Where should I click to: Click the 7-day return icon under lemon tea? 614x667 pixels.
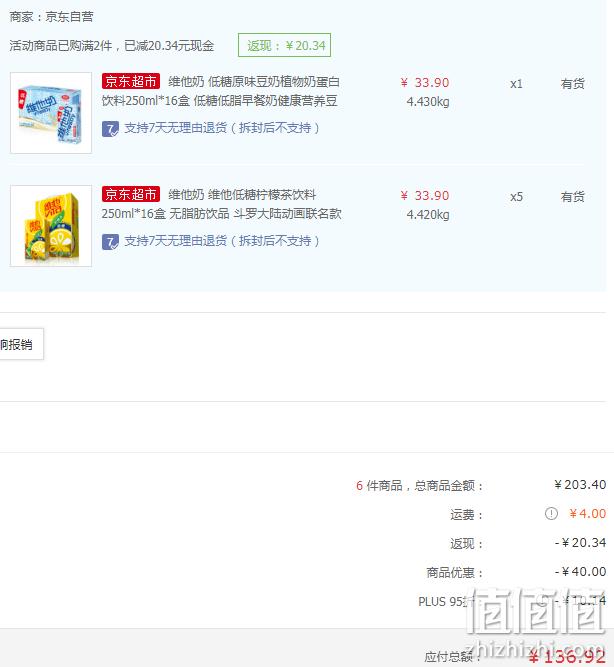(x=110, y=242)
